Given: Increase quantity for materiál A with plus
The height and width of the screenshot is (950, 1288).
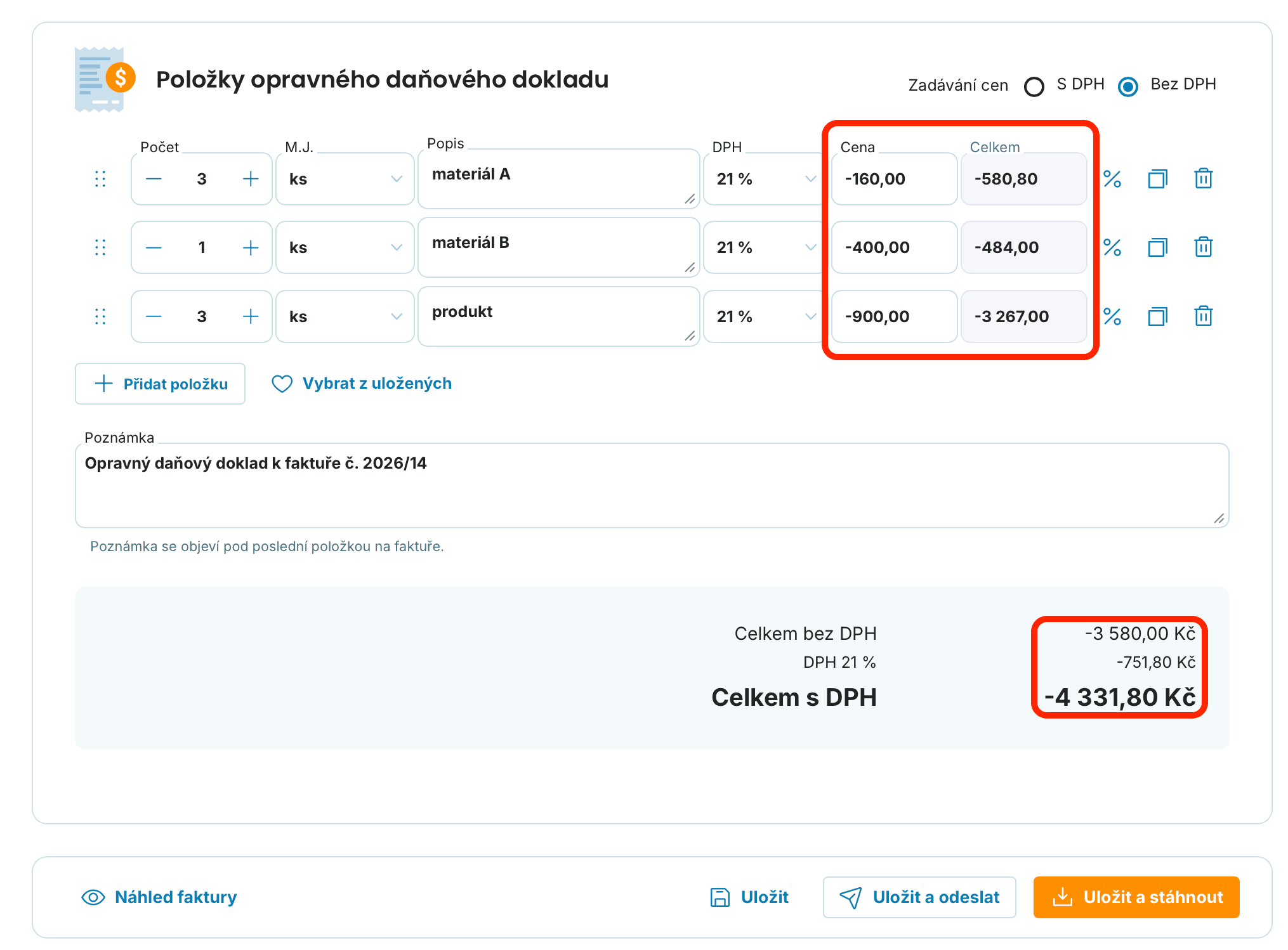Looking at the screenshot, I should pyautogui.click(x=251, y=179).
